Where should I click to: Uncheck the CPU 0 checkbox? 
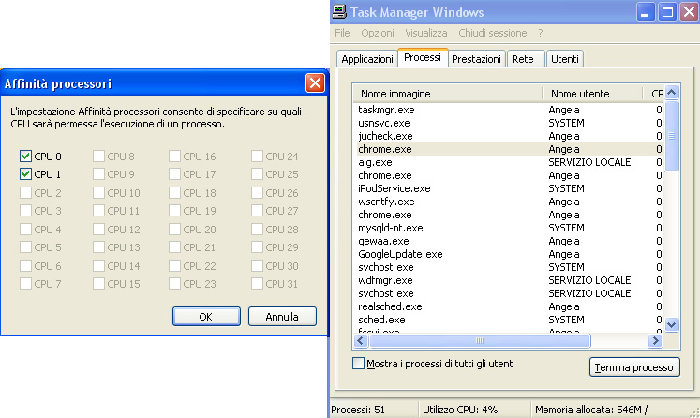25,156
